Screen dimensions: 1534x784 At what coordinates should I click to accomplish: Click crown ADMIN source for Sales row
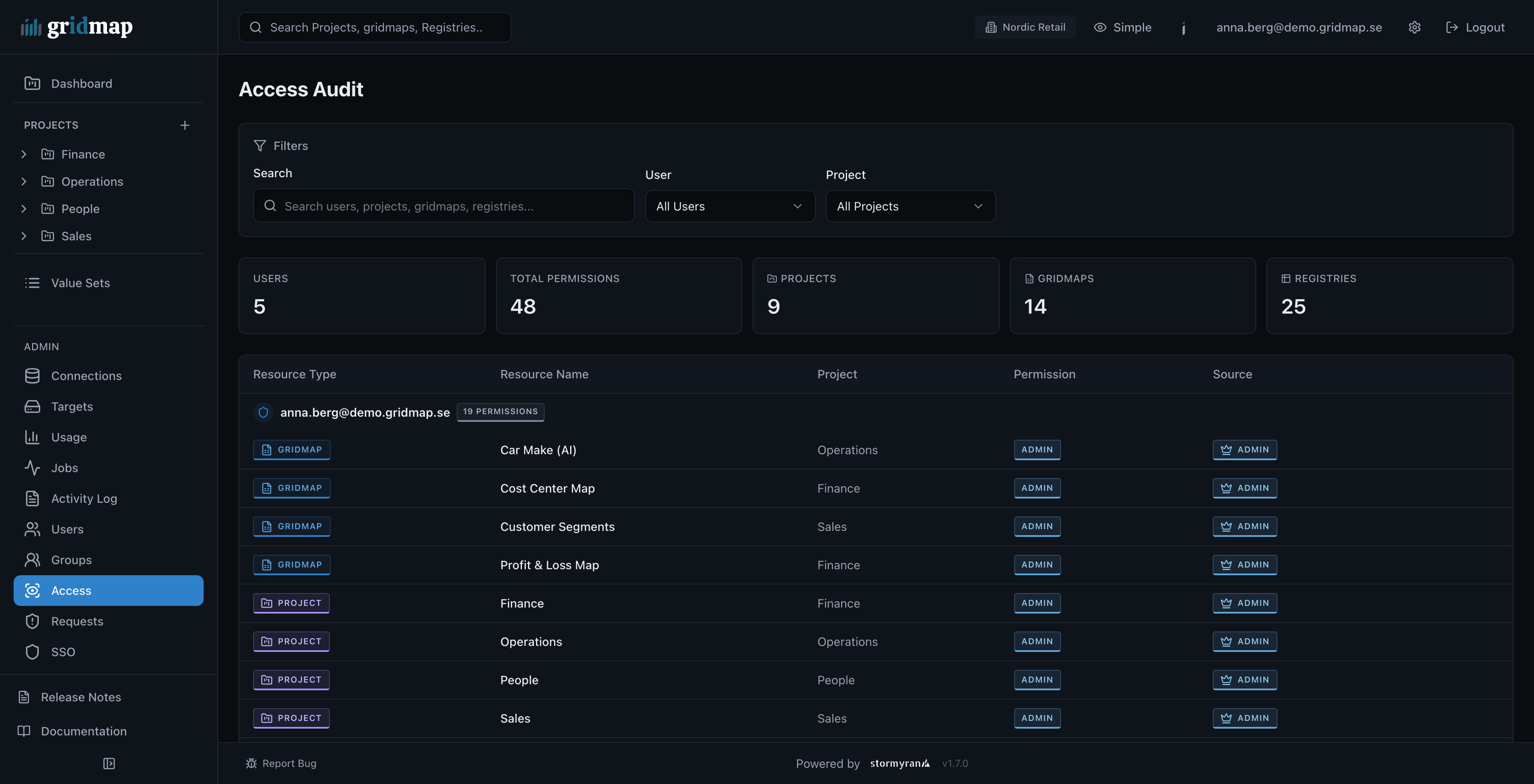click(x=1245, y=718)
